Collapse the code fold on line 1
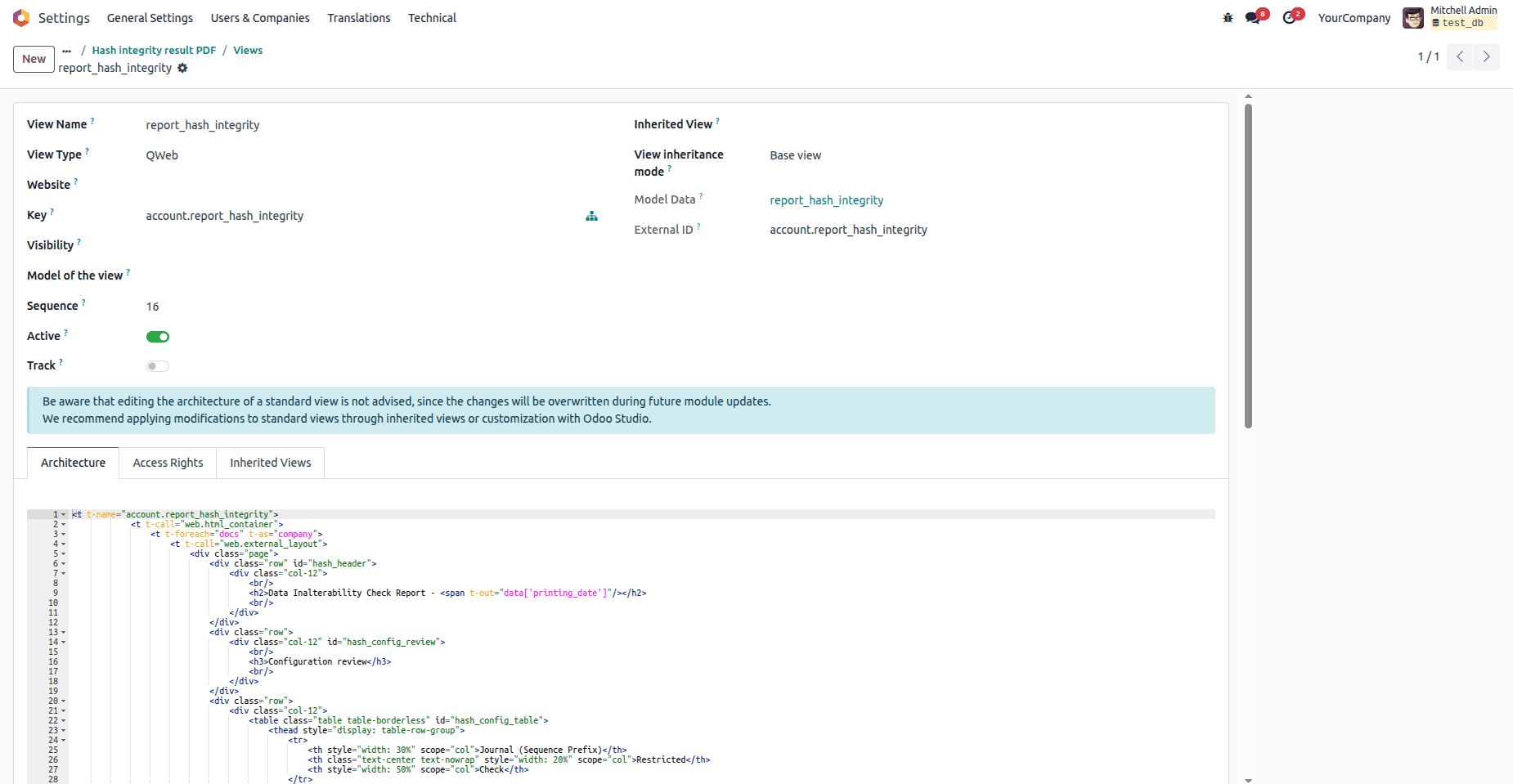This screenshot has width=1513, height=784. pos(64,514)
